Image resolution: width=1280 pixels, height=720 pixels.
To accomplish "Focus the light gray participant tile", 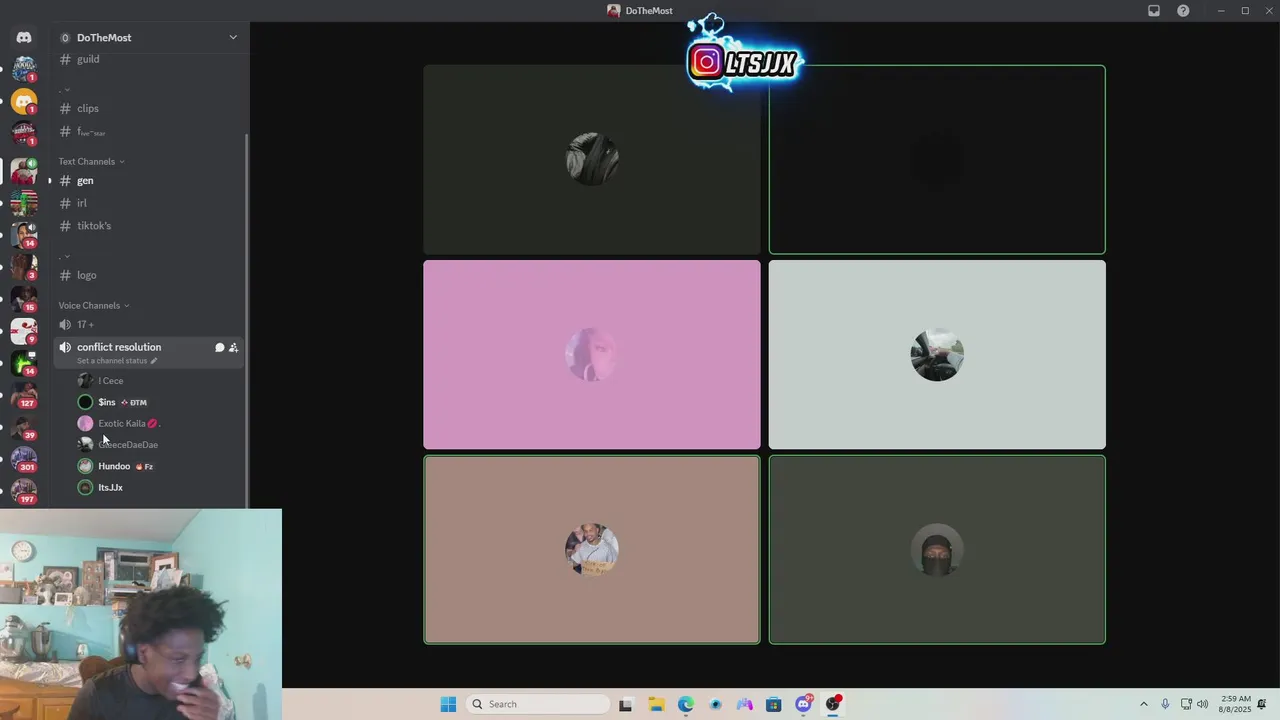I will pyautogui.click(x=937, y=355).
